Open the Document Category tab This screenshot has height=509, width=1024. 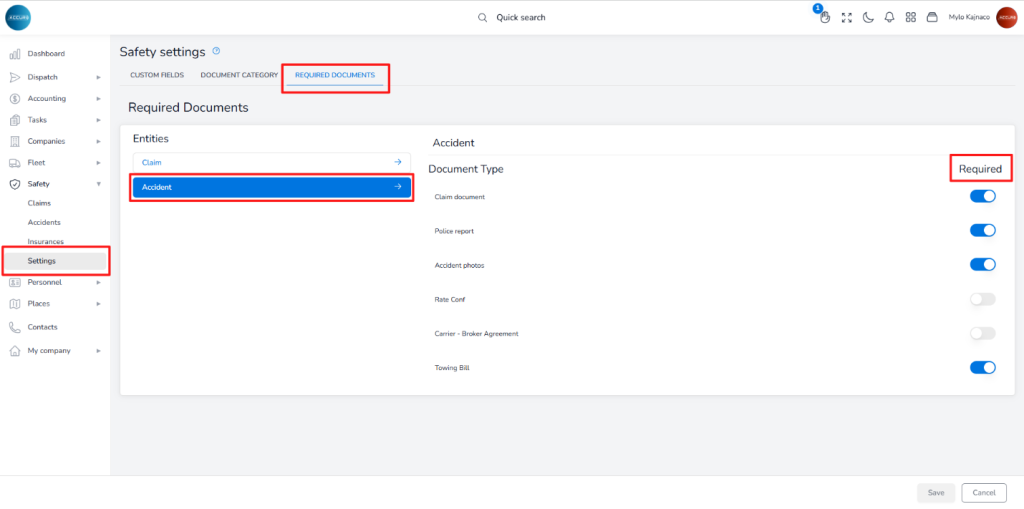point(239,75)
